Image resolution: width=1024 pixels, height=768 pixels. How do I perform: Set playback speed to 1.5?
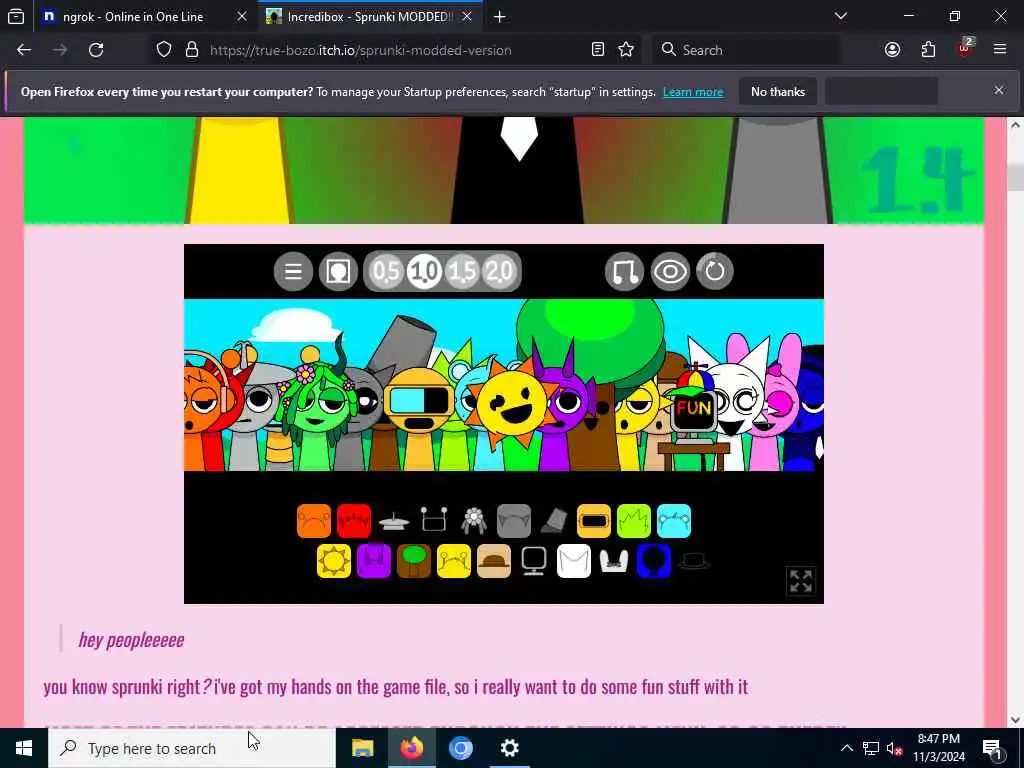pyautogui.click(x=462, y=271)
